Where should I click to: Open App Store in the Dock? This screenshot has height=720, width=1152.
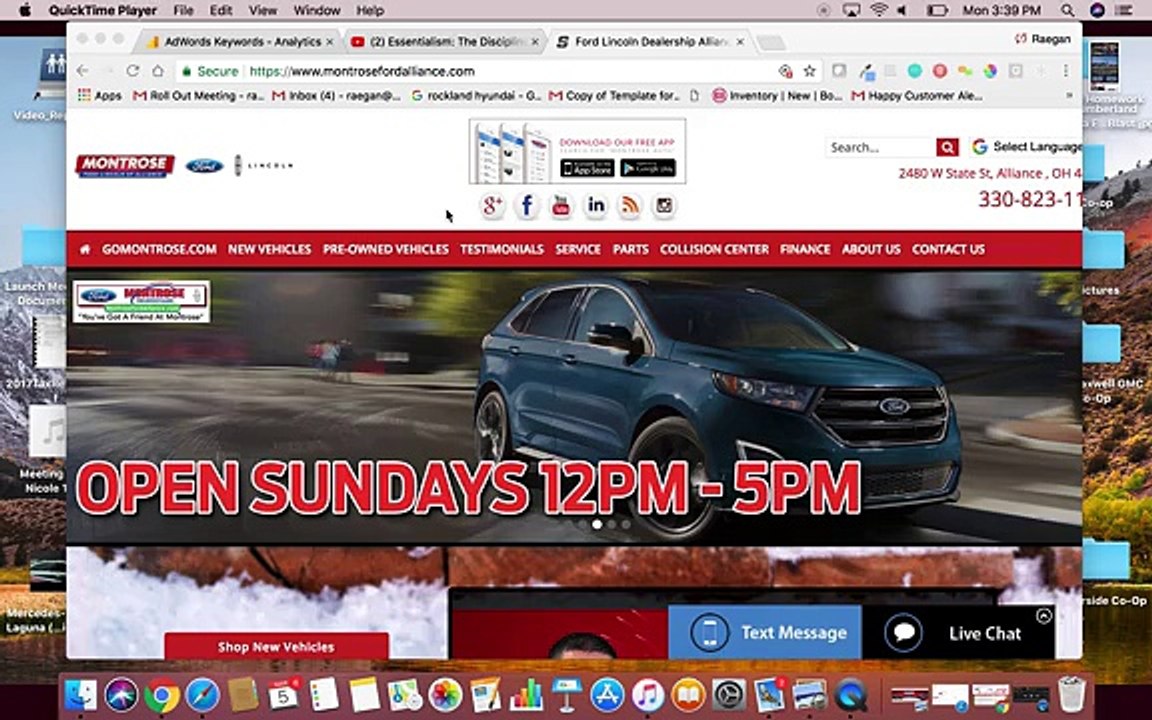608,694
